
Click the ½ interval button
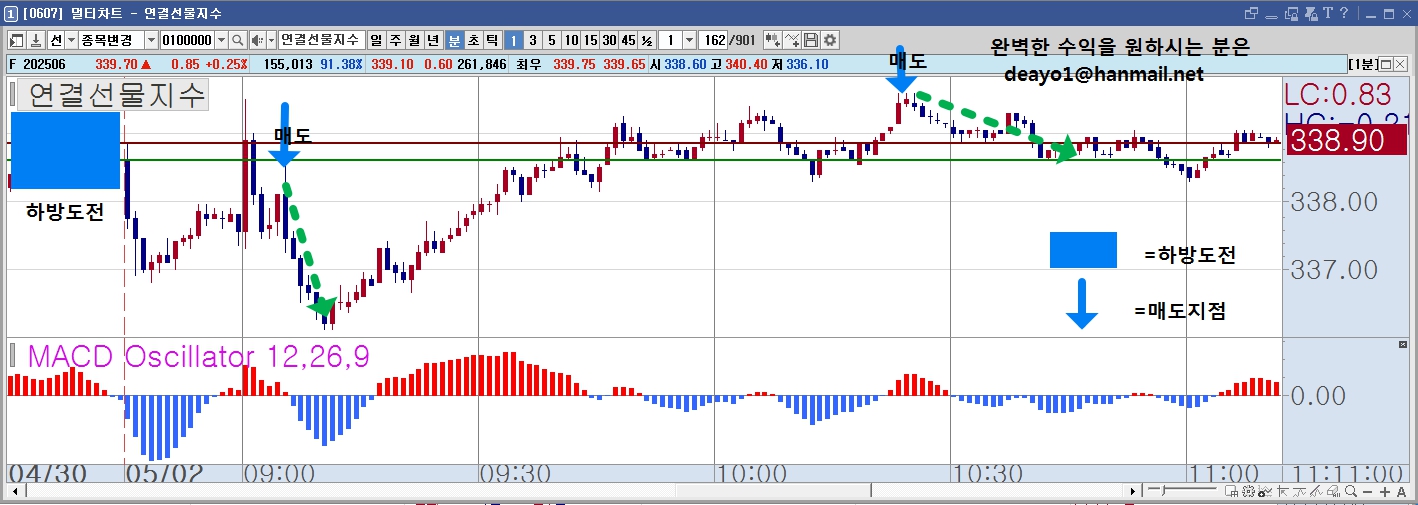[x=647, y=40]
